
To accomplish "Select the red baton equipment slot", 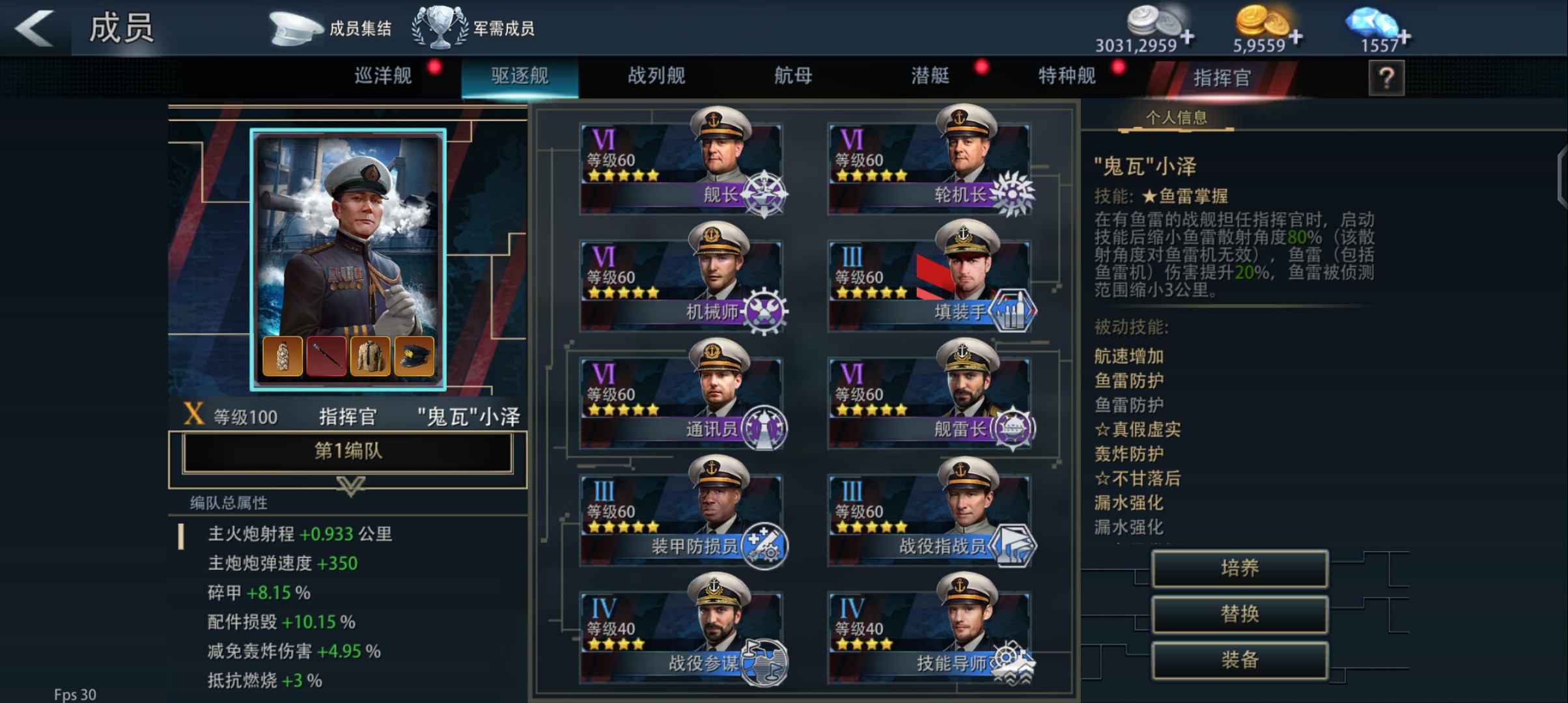I will pos(326,357).
